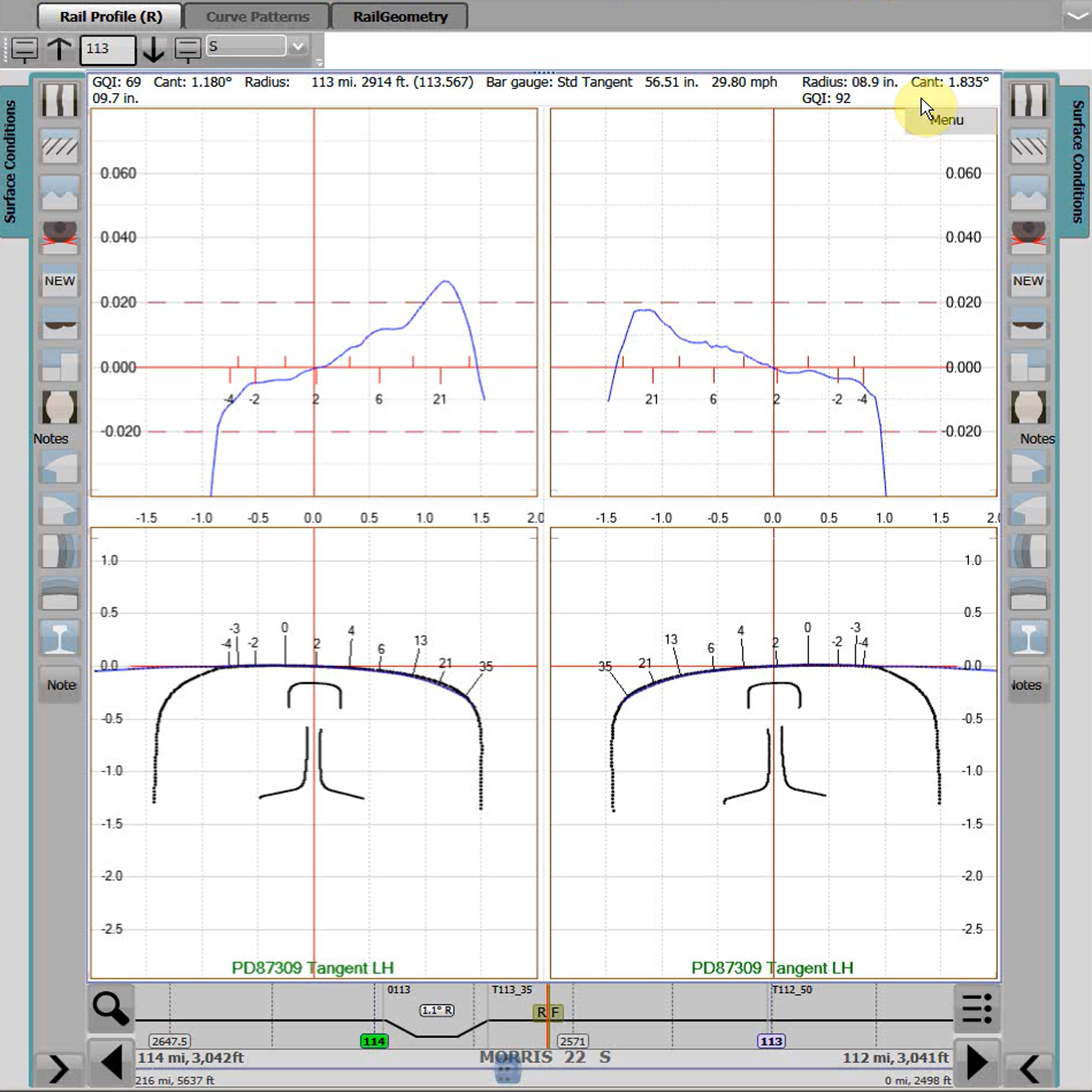Viewport: 1092px width, 1092px height.
Task: Click the left NEW rail profile button
Action: (x=59, y=281)
